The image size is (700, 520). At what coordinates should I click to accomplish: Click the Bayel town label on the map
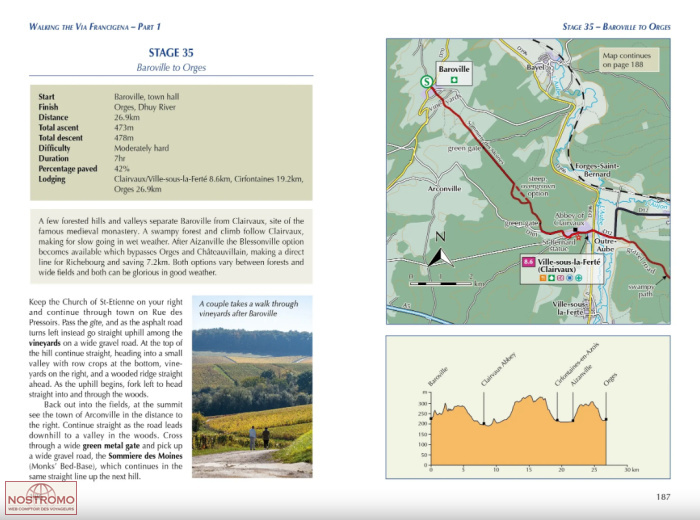(536, 67)
